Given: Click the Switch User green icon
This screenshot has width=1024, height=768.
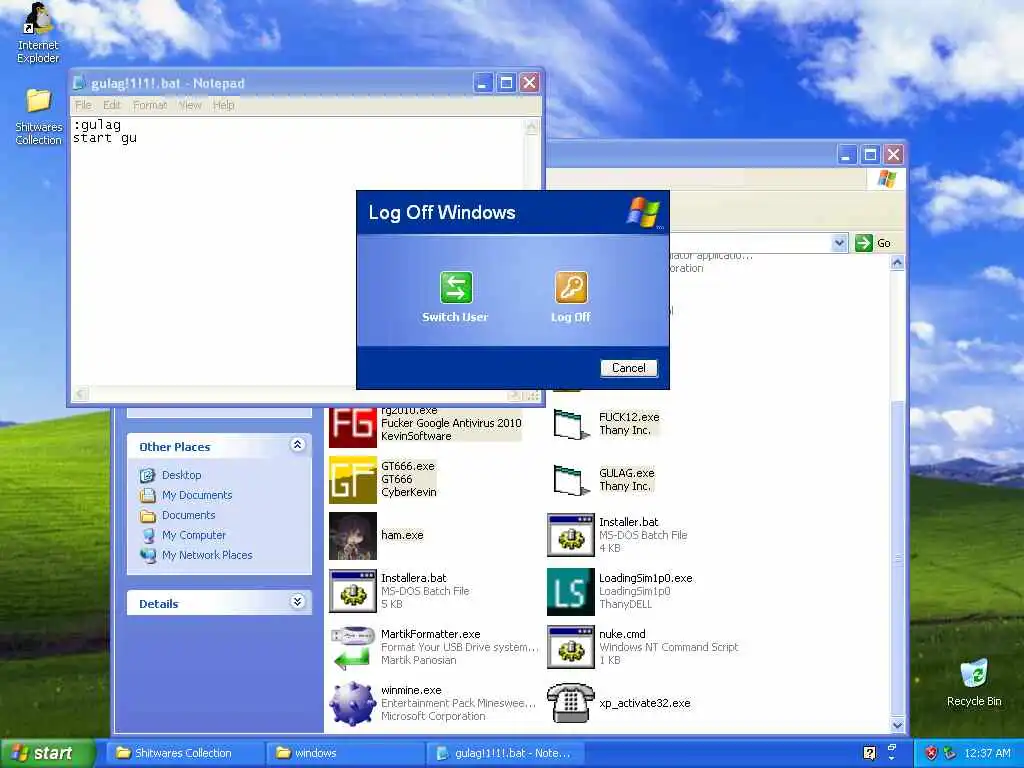Looking at the screenshot, I should click(456, 287).
